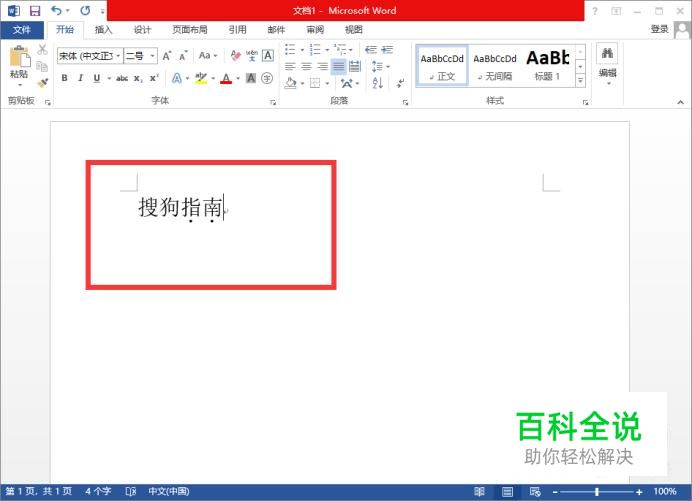Toggle underline formatting
Viewport: 692px width, 501px height.
(97, 78)
